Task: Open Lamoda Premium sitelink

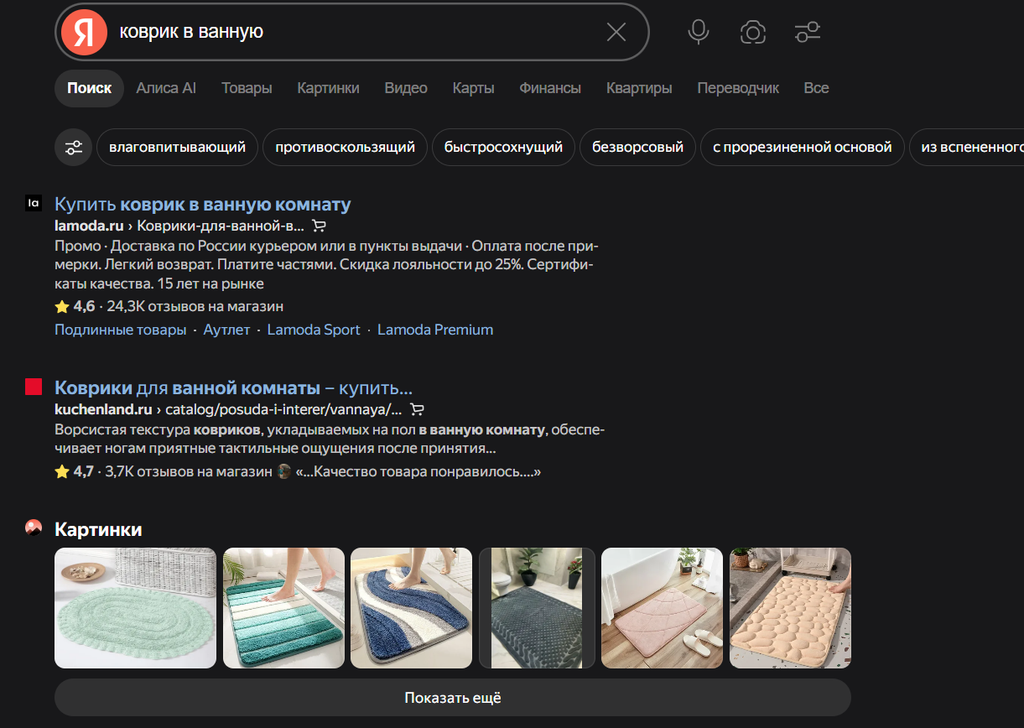Action: 435,330
